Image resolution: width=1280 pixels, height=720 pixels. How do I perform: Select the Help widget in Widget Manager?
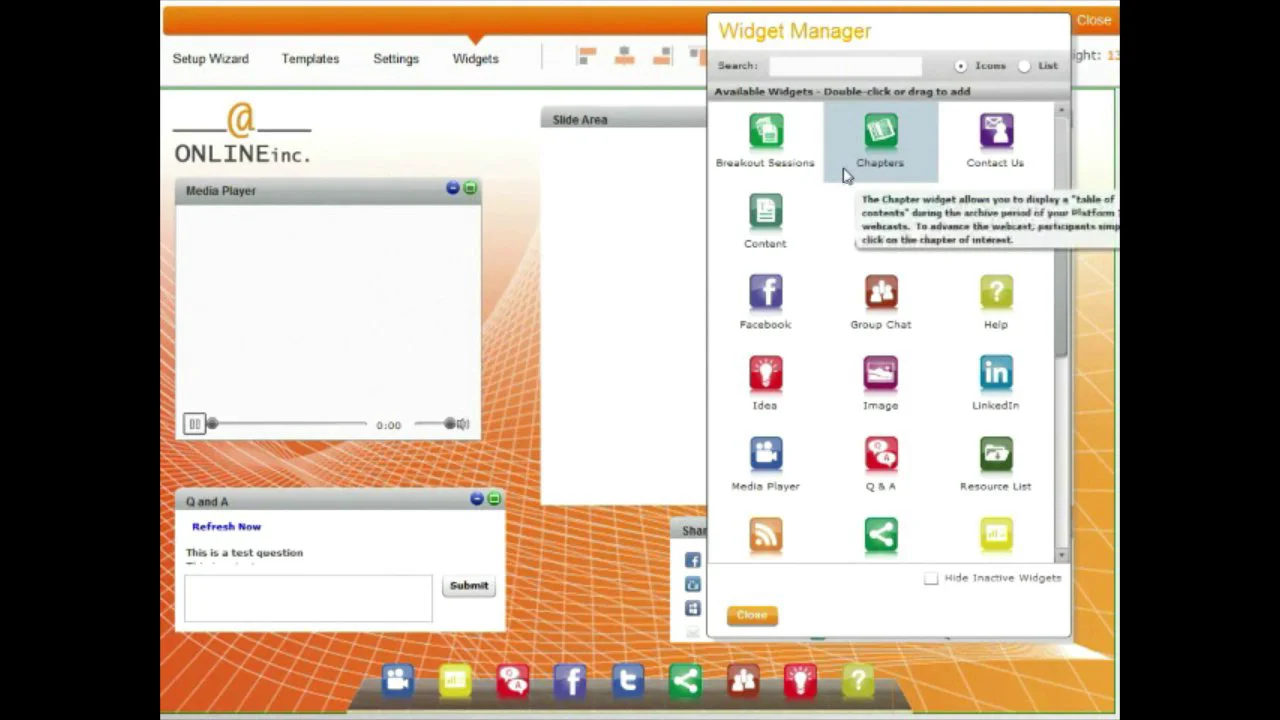coord(996,293)
